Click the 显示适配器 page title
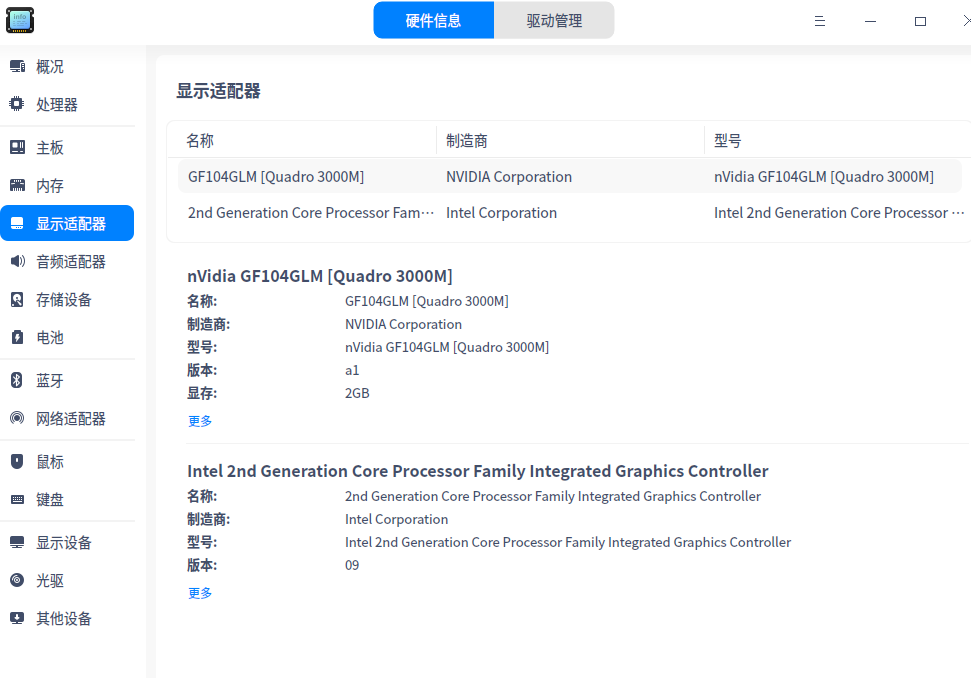This screenshot has width=971, height=678. tap(219, 91)
